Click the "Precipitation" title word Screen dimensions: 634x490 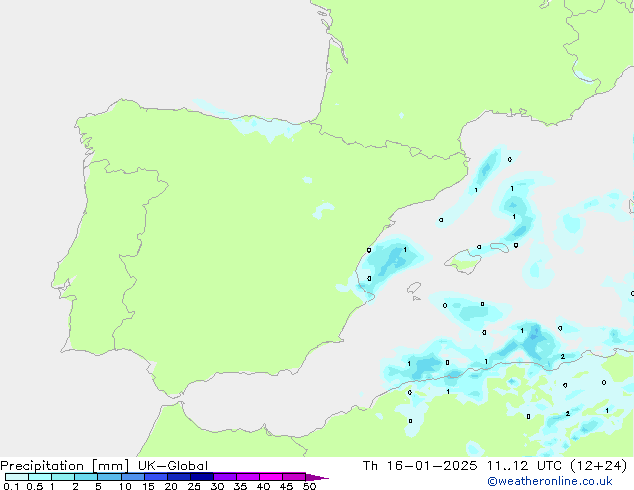click(42, 466)
